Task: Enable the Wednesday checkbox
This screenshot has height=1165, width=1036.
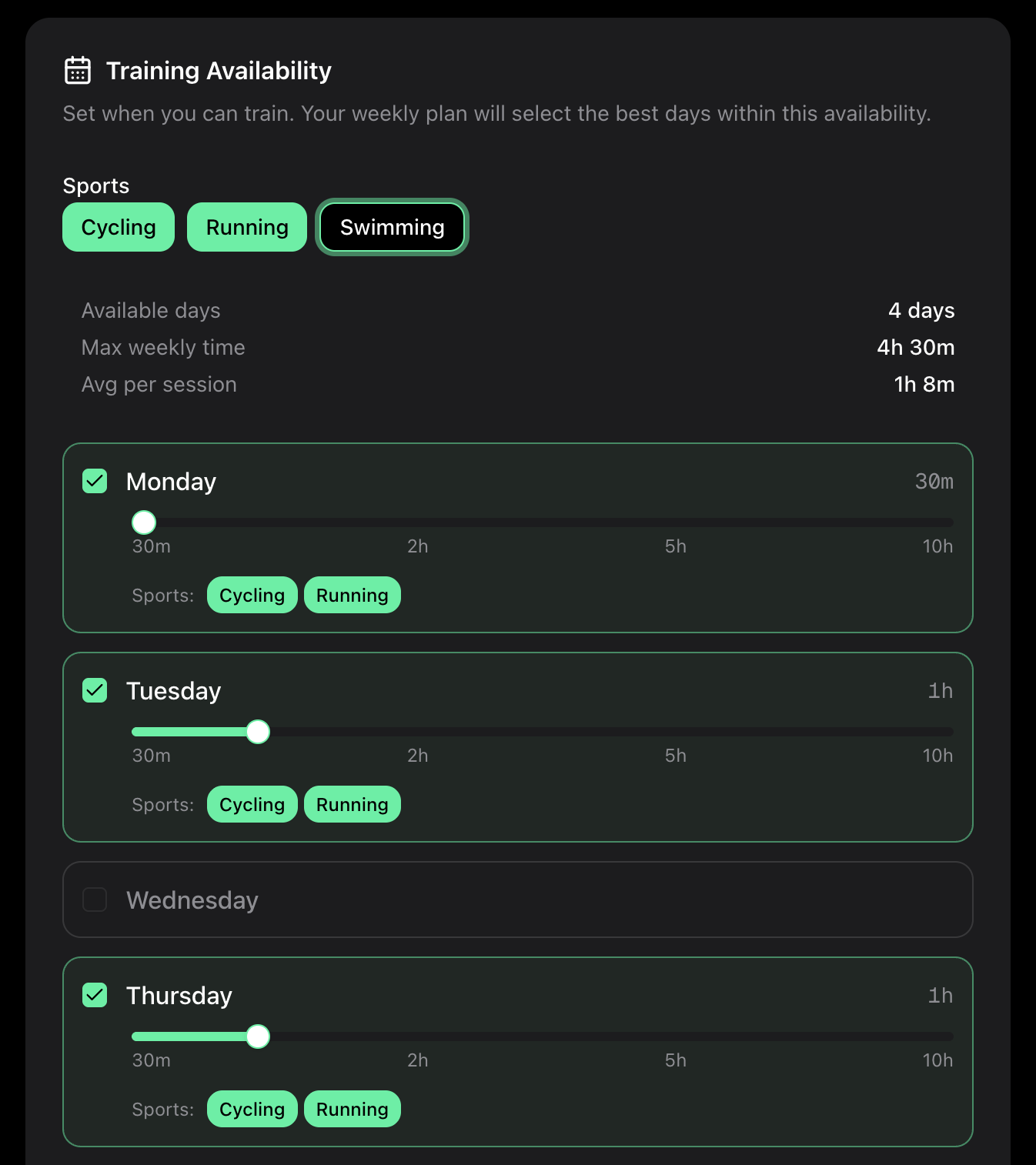Action: point(95,900)
